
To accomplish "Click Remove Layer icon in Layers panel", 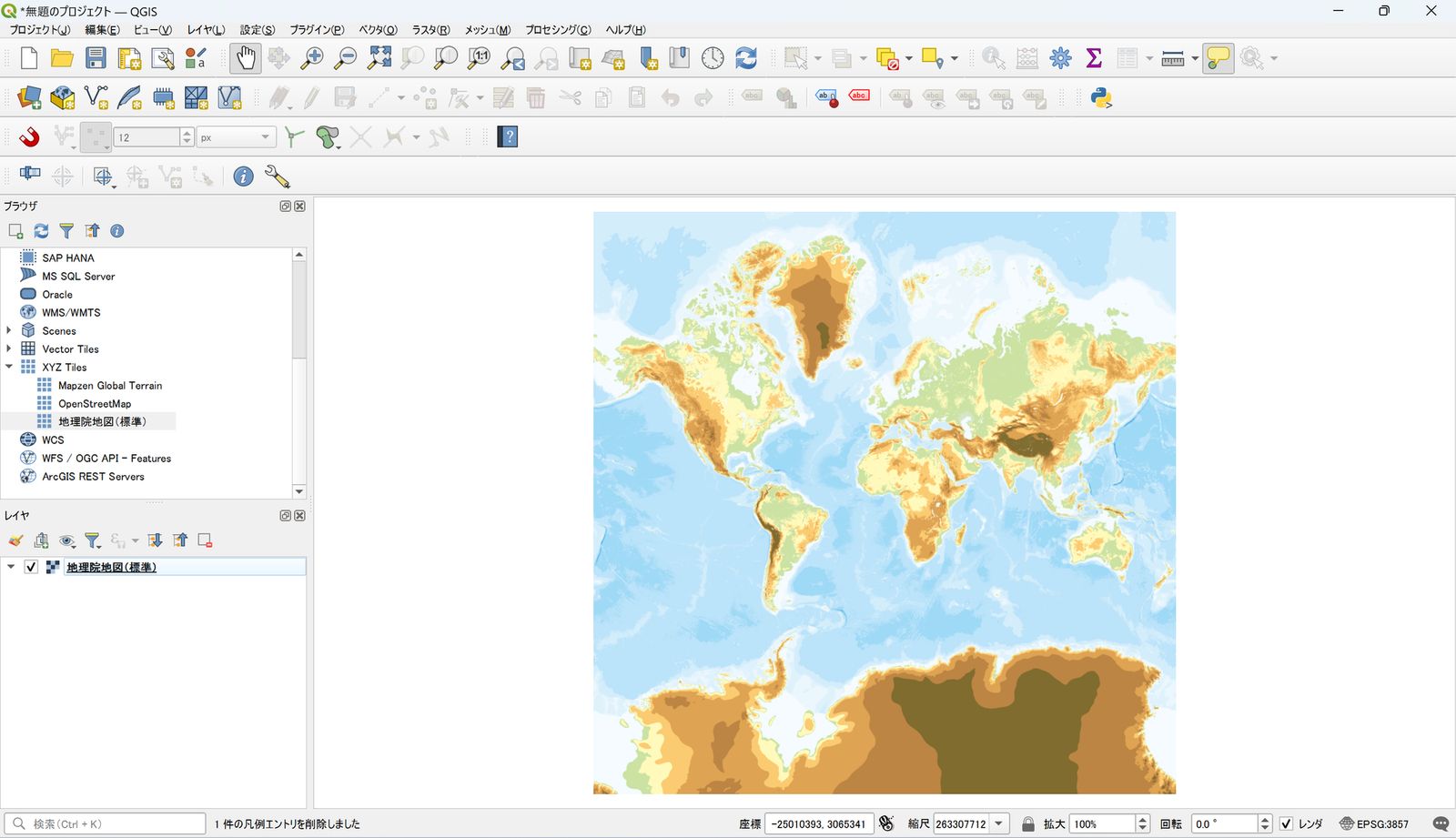I will 206,540.
